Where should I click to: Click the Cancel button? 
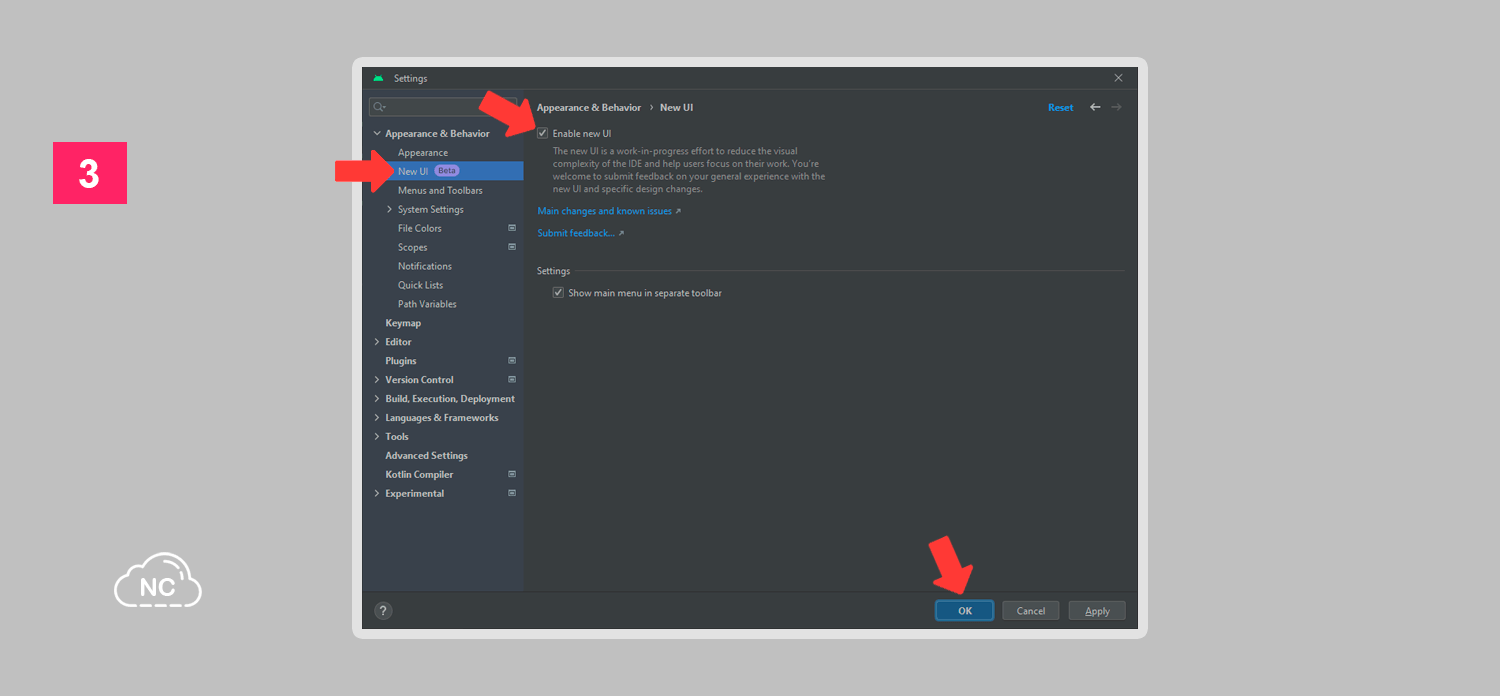1031,611
